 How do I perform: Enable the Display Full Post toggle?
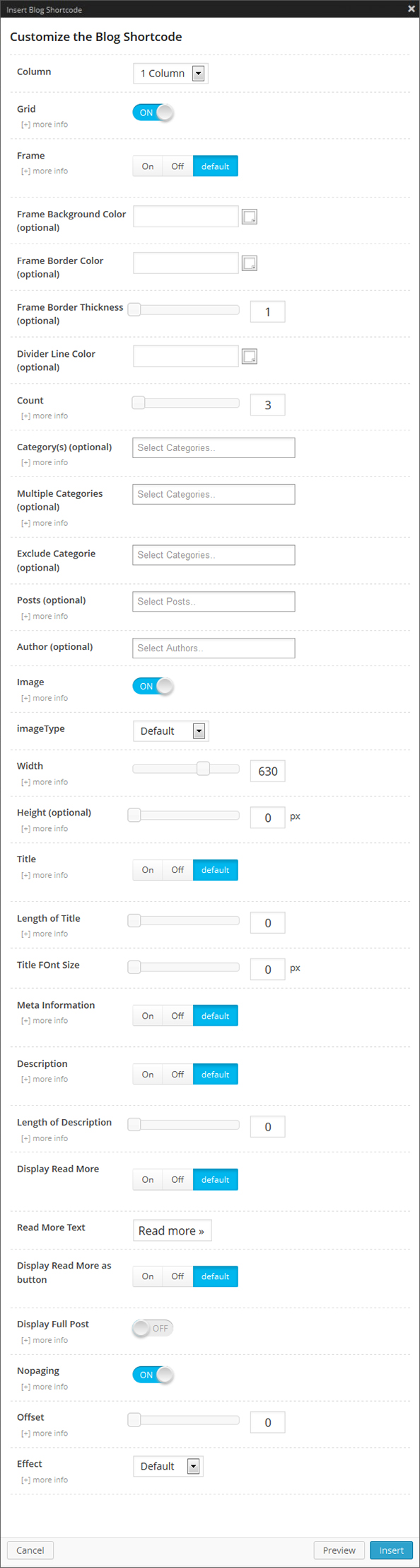(152, 1328)
